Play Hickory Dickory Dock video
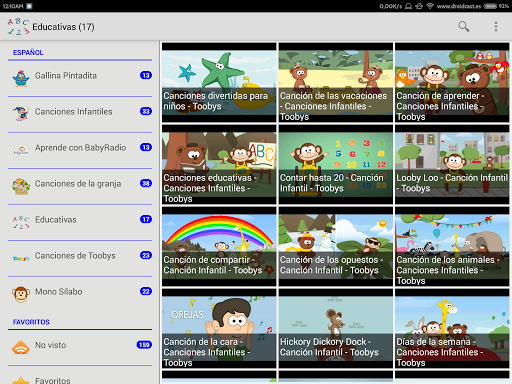The height and width of the screenshot is (384, 512). [336, 328]
